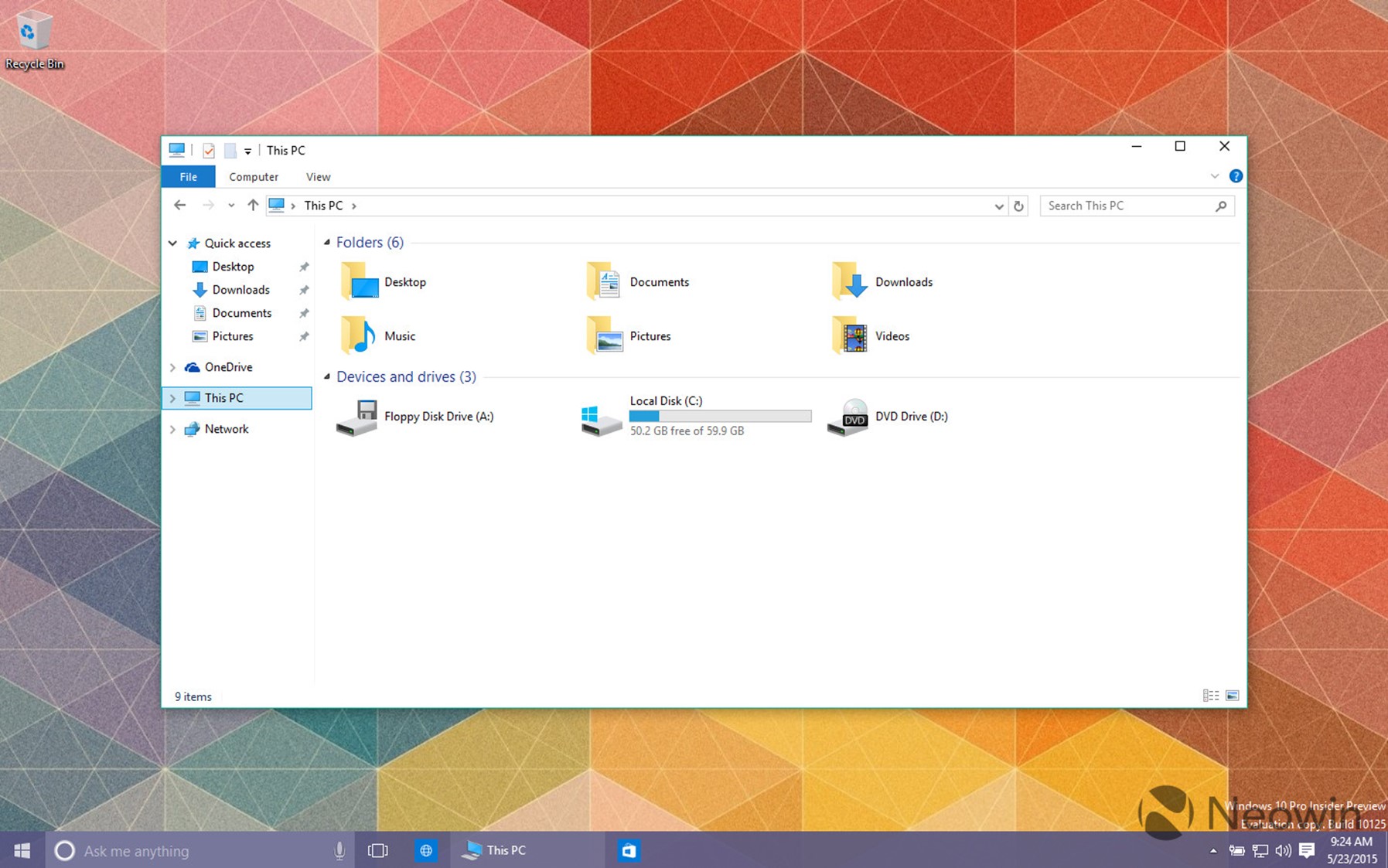Switch to details view in status bar

[1210, 696]
